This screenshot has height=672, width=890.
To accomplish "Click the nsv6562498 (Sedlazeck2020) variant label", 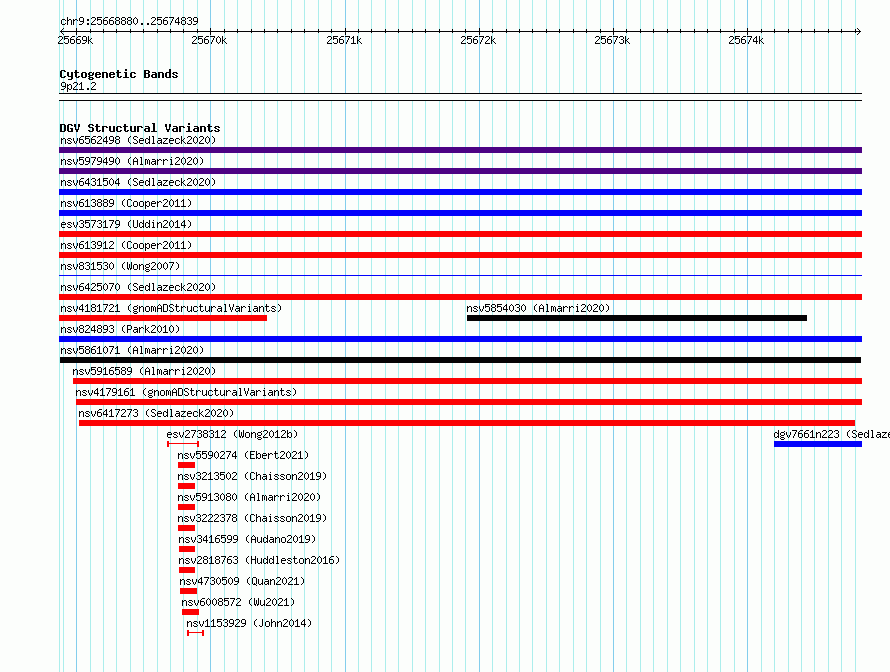I will (138, 140).
